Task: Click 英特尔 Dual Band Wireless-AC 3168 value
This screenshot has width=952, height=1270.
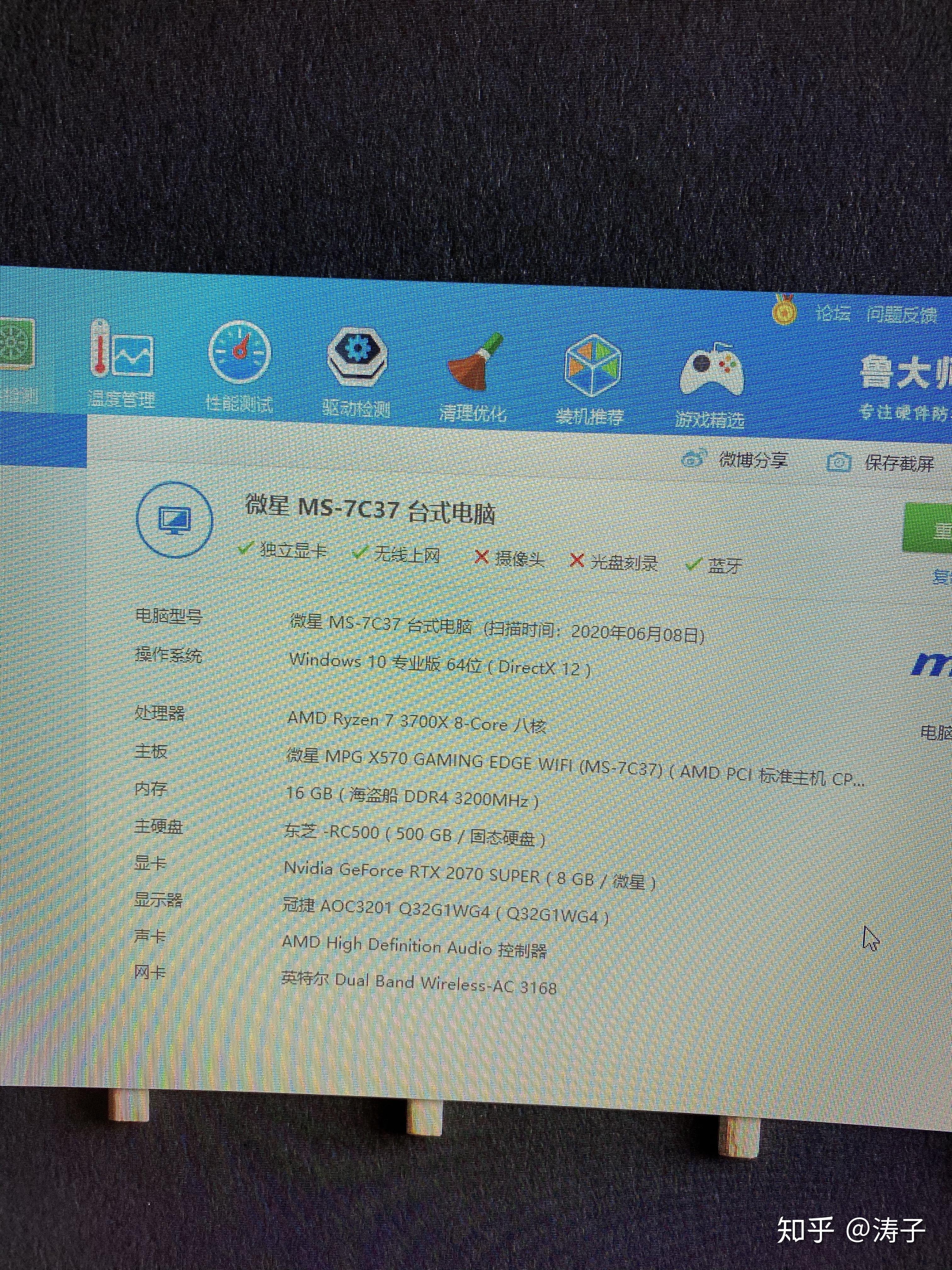Action: [419, 983]
